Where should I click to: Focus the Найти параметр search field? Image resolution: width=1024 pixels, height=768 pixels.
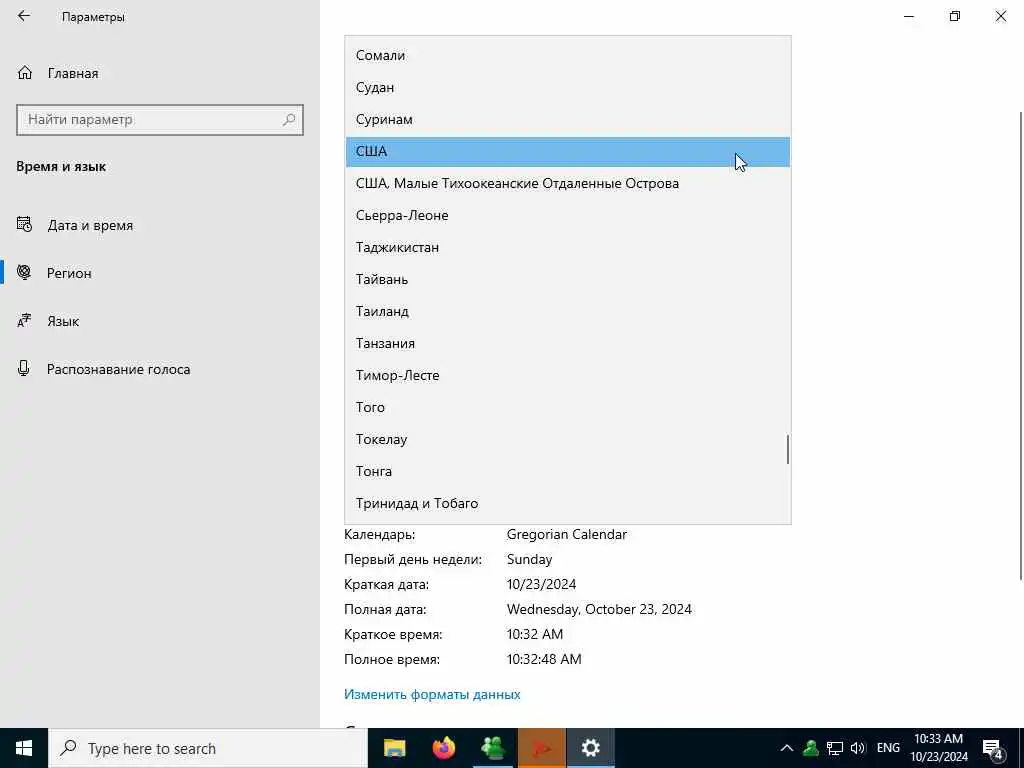point(160,120)
